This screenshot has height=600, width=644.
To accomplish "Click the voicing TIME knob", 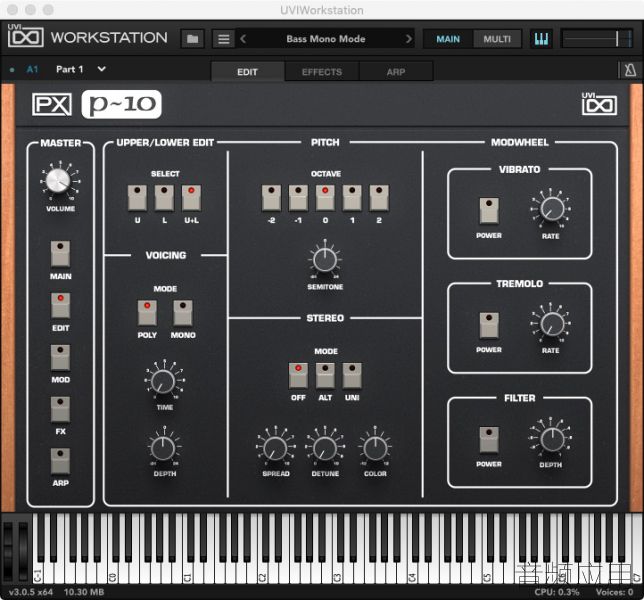I will click(163, 381).
